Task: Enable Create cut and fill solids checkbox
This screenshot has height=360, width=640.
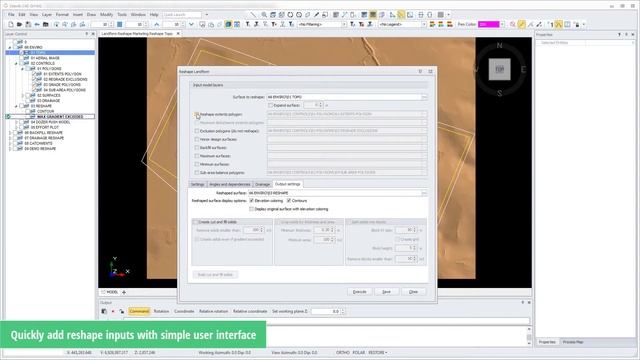Action: click(195, 222)
